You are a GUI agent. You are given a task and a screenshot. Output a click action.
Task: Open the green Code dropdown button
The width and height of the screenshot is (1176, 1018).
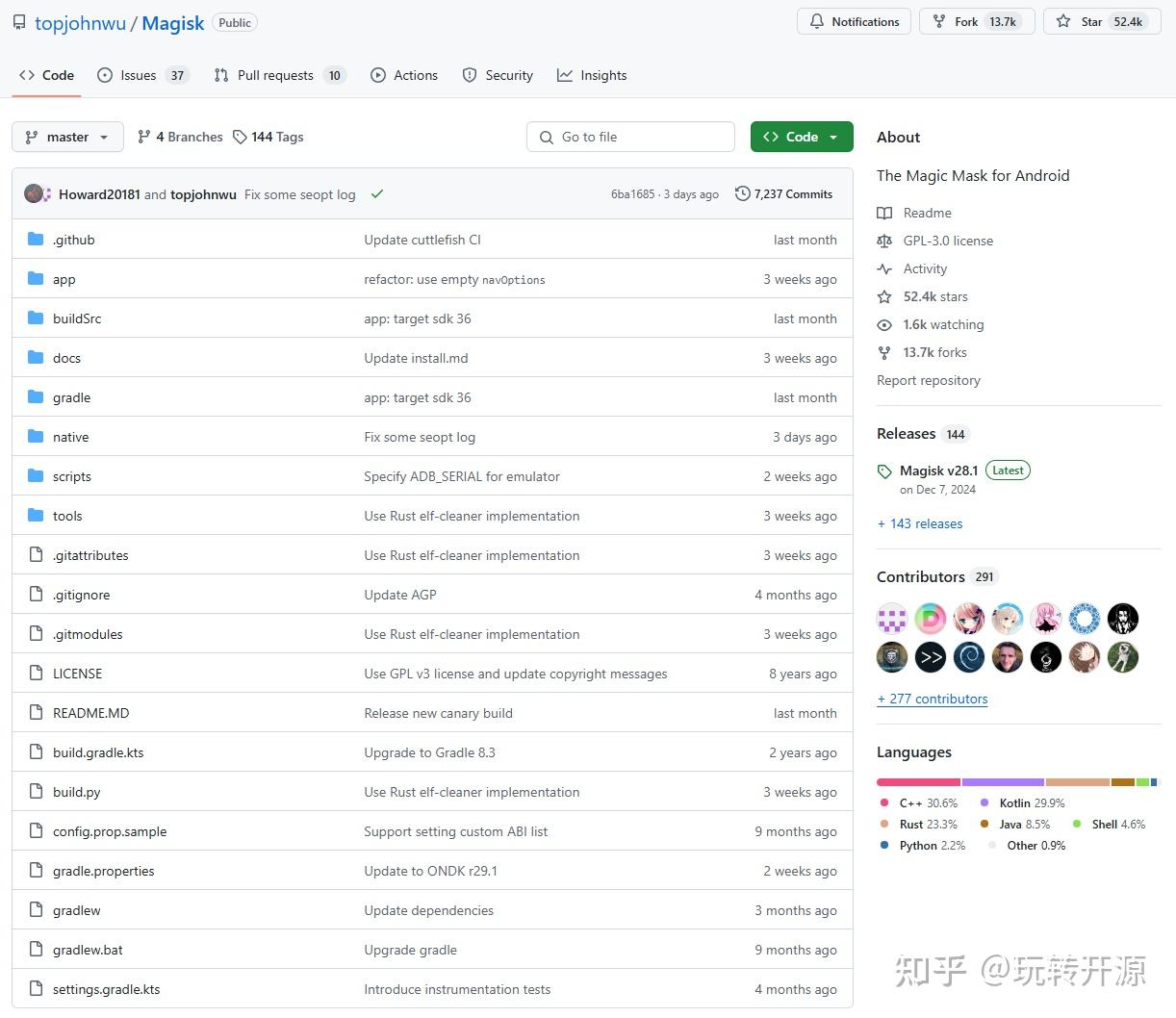tap(802, 137)
